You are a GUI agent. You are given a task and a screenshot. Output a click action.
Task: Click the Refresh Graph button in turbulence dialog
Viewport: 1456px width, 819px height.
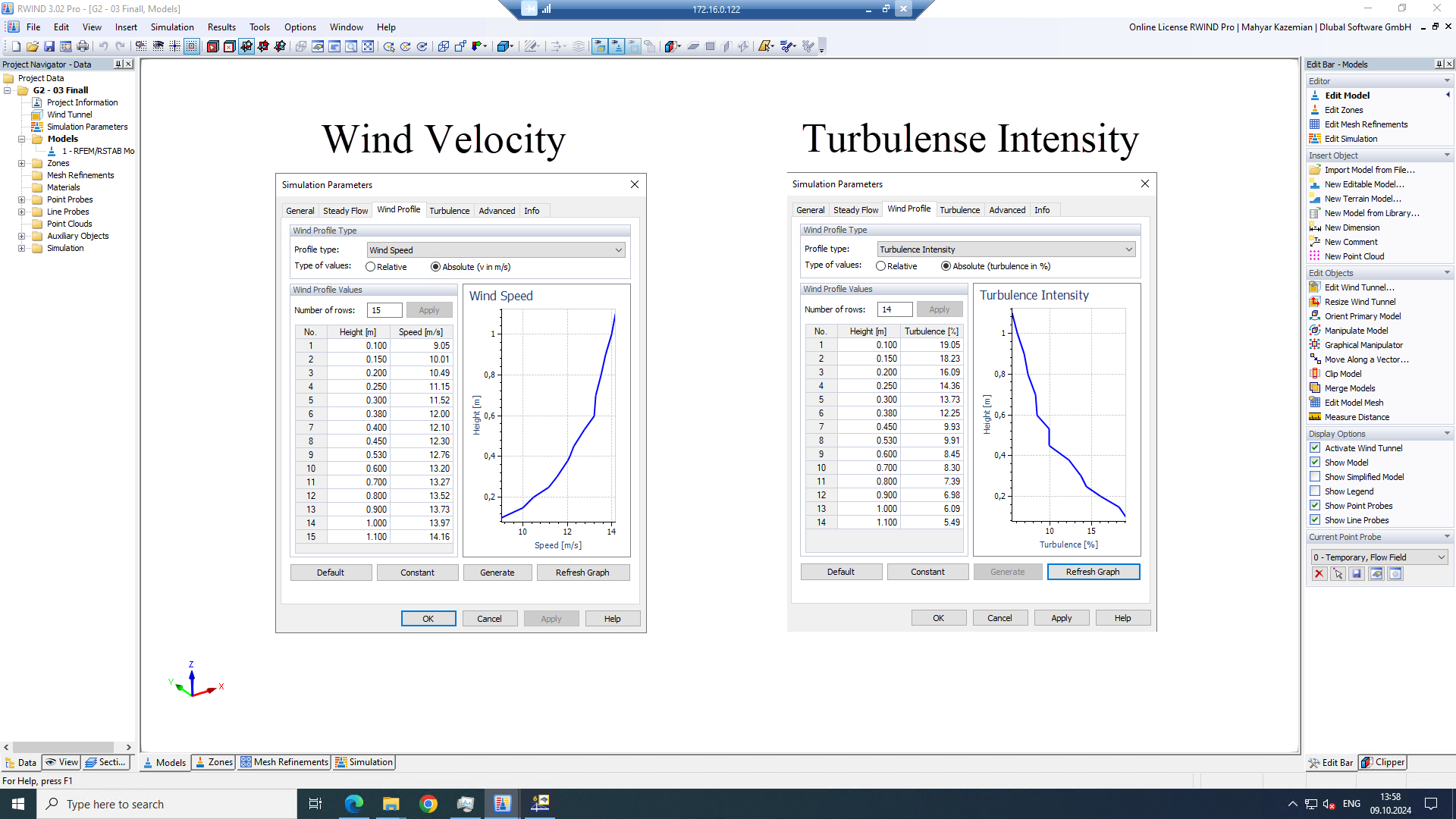(1092, 571)
